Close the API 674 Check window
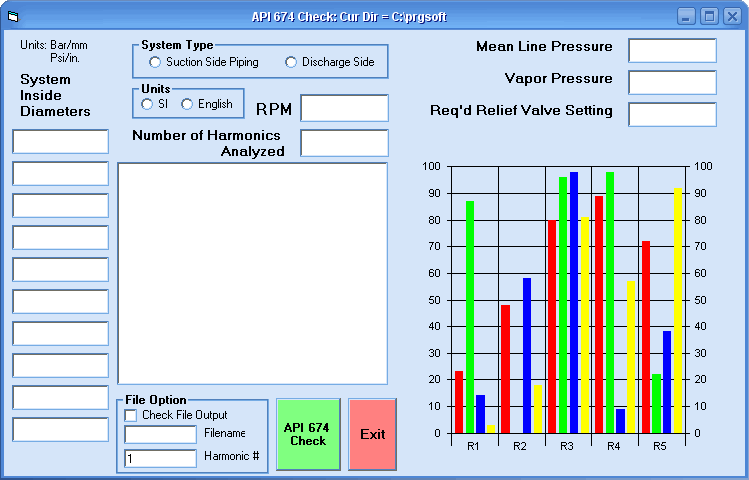Viewport: 749px width, 480px height. (732, 17)
